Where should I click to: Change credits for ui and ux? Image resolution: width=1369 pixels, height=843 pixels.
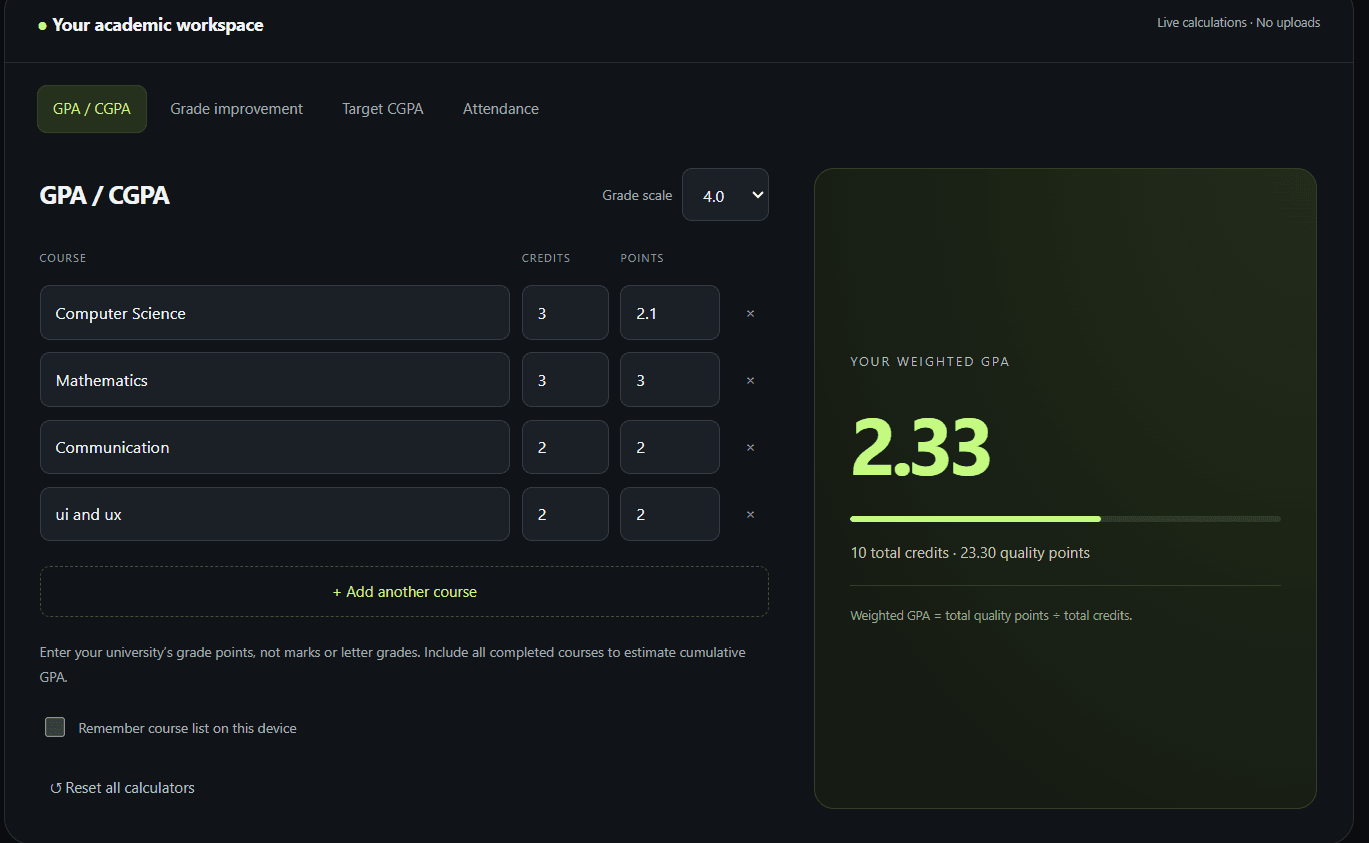tap(565, 514)
